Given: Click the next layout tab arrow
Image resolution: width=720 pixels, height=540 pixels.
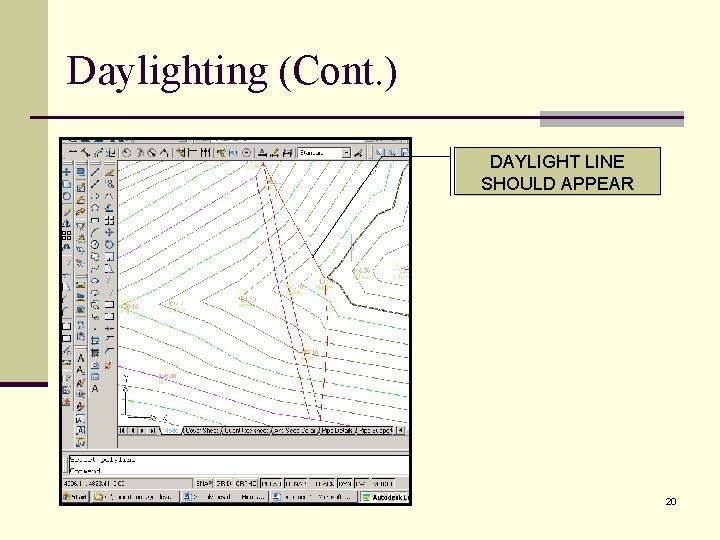Looking at the screenshot, I should (x=142, y=431).
